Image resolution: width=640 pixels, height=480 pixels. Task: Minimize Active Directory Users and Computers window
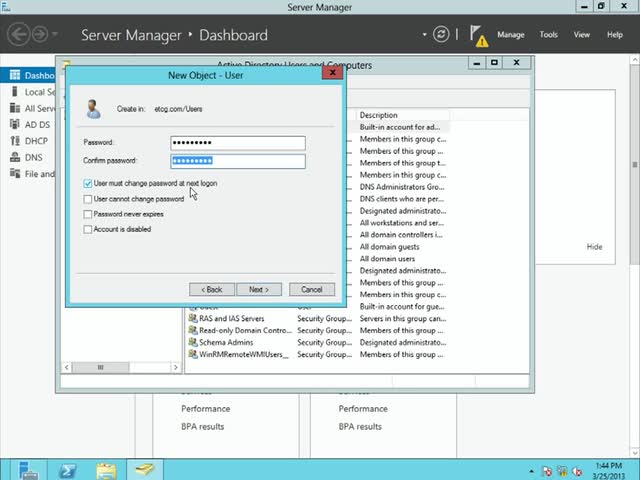pyautogui.click(x=476, y=62)
